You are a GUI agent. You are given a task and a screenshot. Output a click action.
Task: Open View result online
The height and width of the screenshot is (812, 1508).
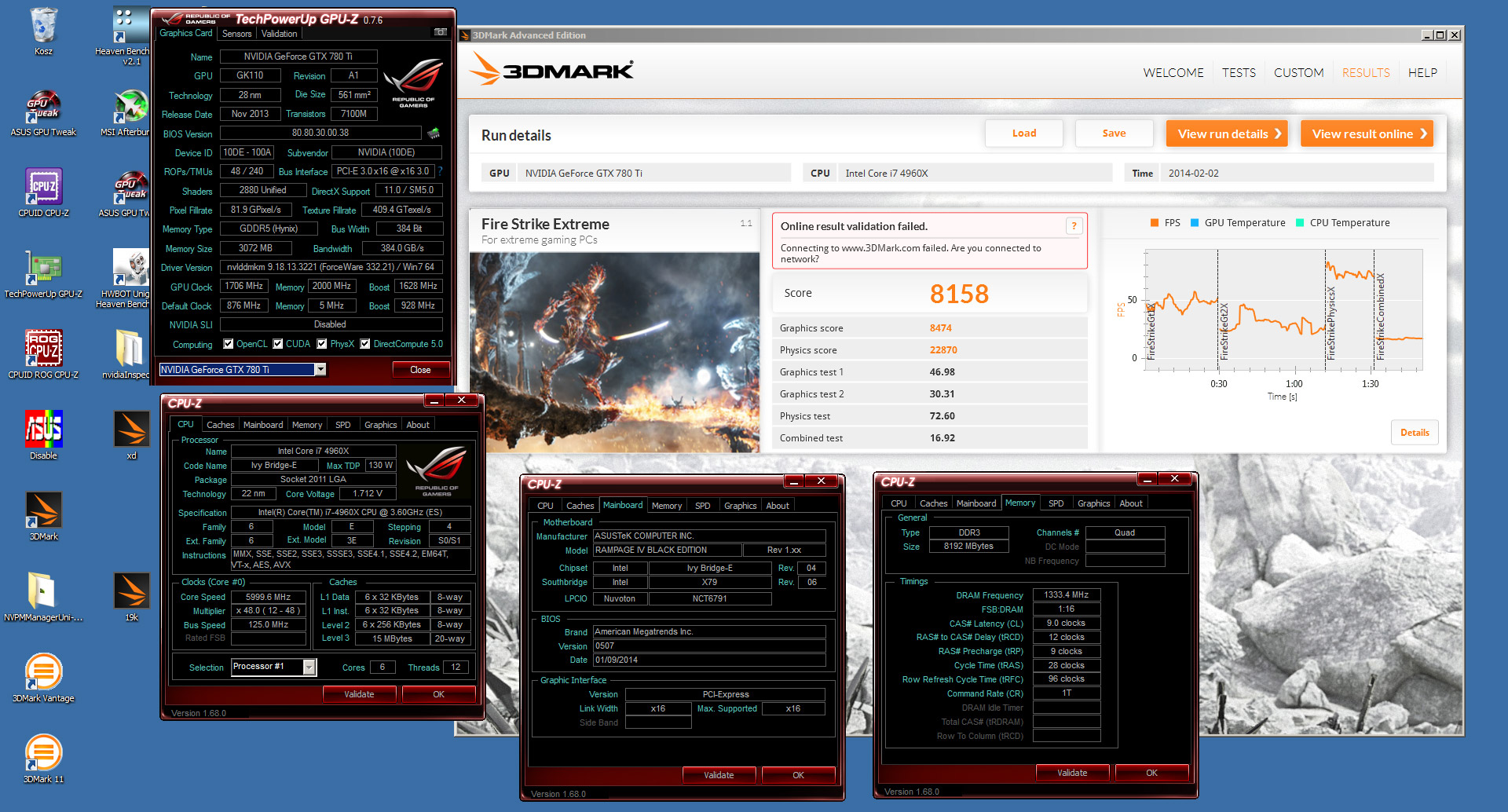click(1367, 134)
